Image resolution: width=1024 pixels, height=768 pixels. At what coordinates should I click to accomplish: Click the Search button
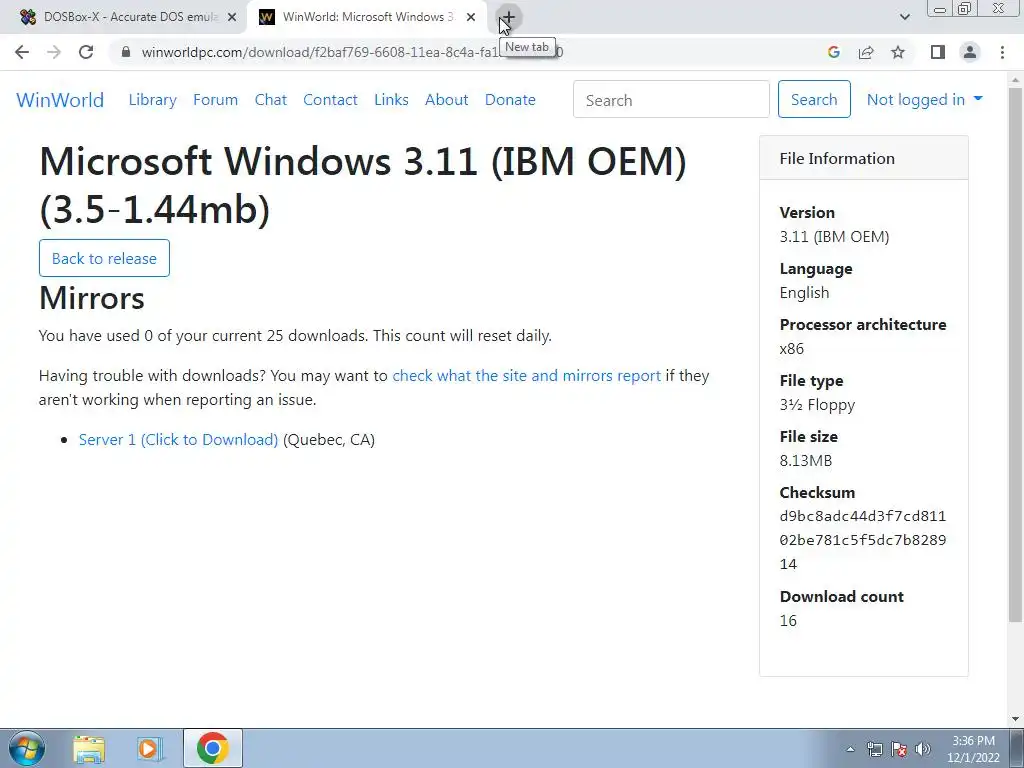814,99
